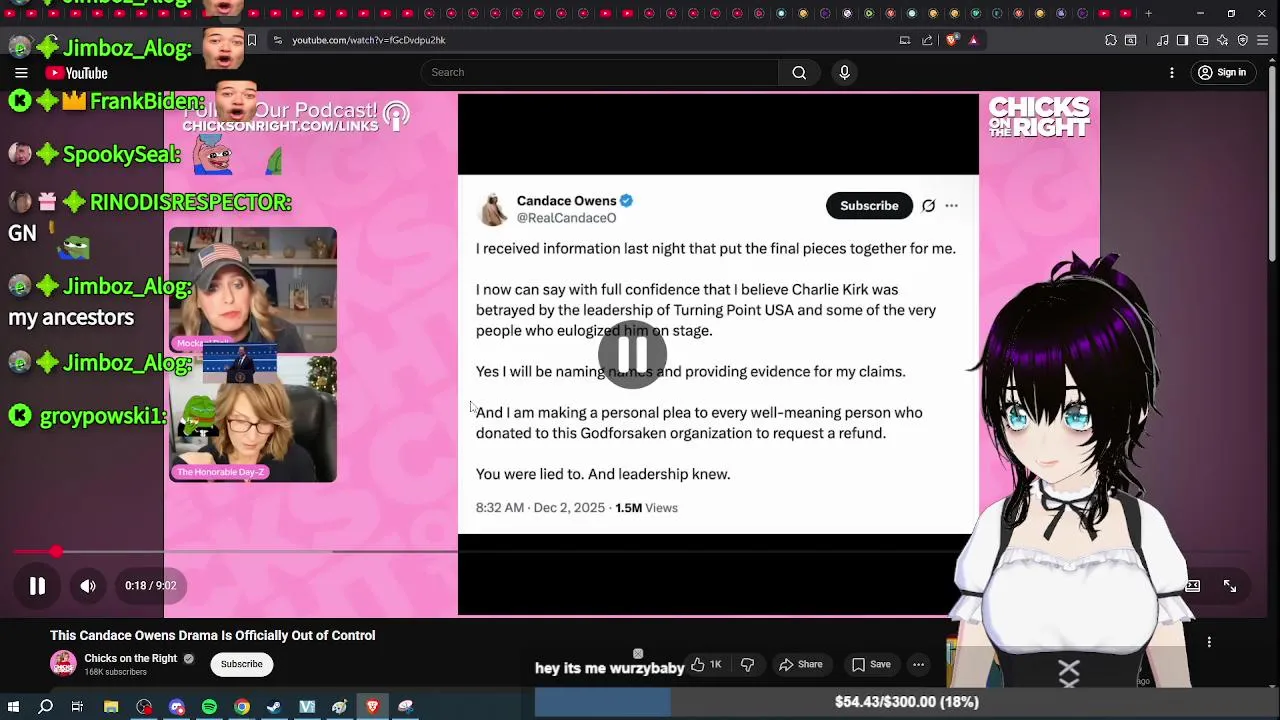Focus the YouTube search field
Screen dimensions: 1280x720
(600, 72)
